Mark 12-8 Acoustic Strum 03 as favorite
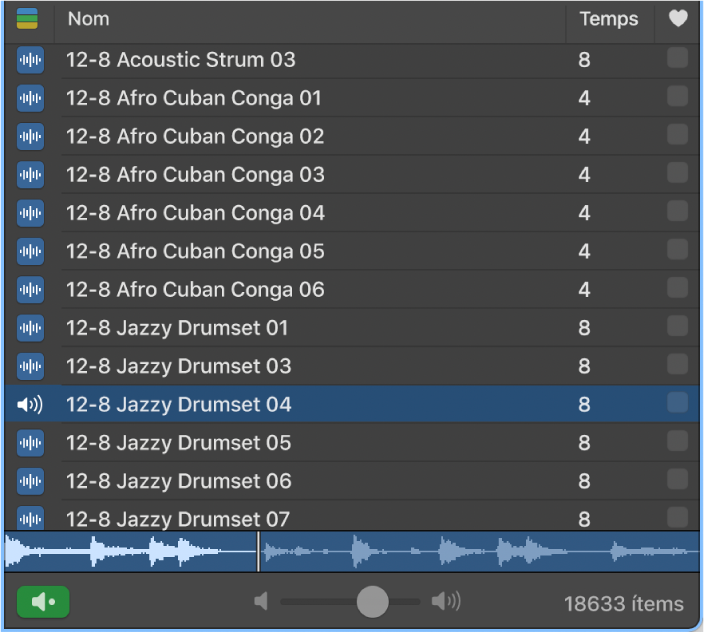Image resolution: width=705 pixels, height=633 pixels. click(x=678, y=58)
